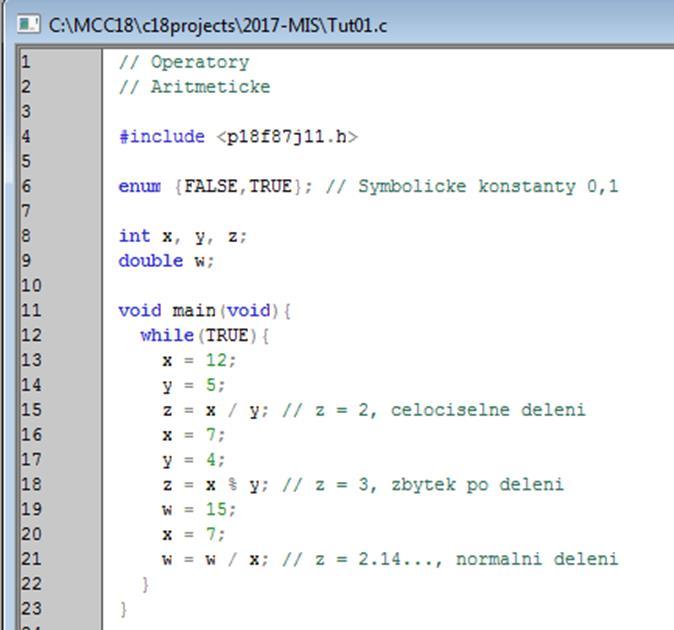Image resolution: width=674 pixels, height=630 pixels.
Task: Click the document icon in the title bar
Action: pos(28,24)
